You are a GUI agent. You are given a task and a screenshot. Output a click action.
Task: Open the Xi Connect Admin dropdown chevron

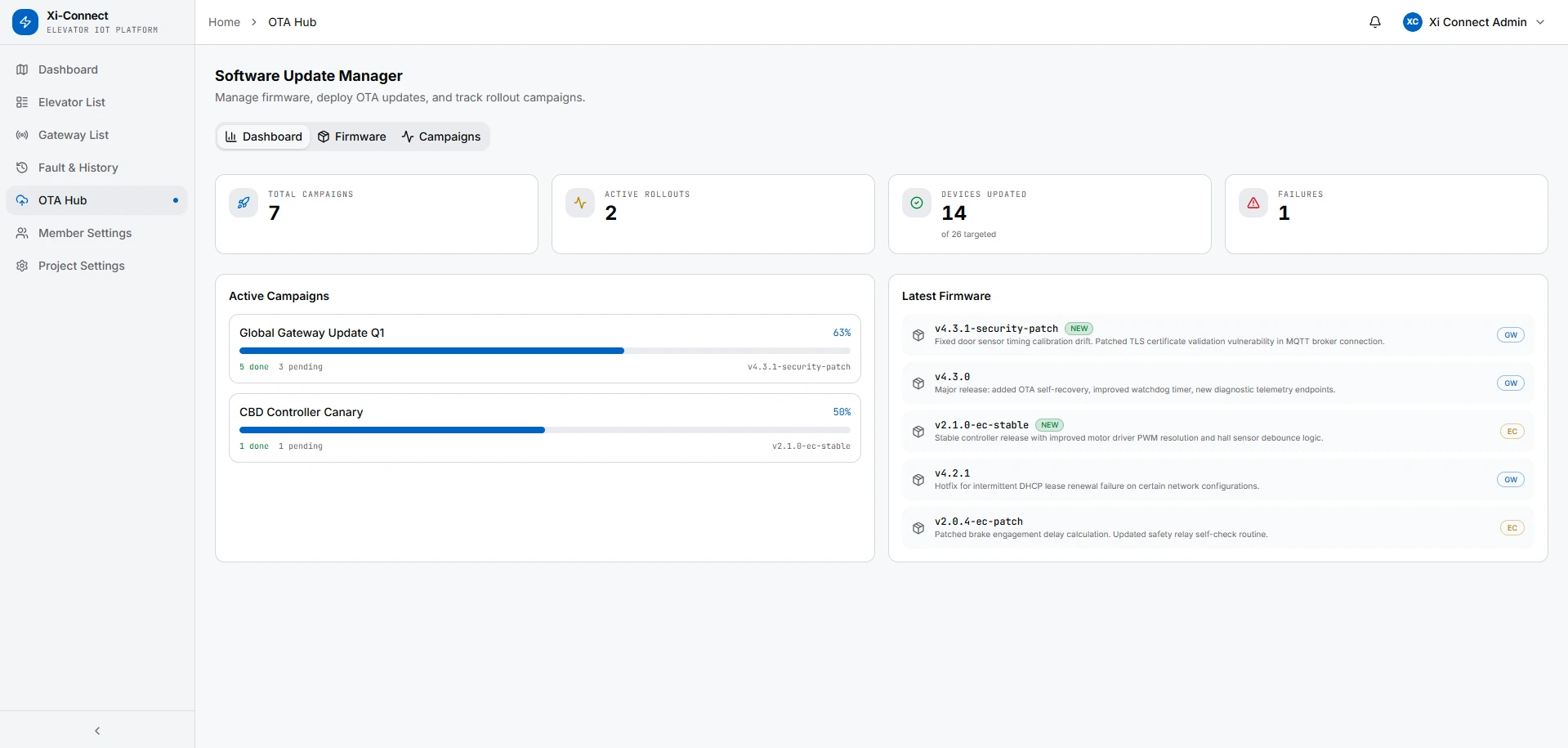click(1540, 22)
